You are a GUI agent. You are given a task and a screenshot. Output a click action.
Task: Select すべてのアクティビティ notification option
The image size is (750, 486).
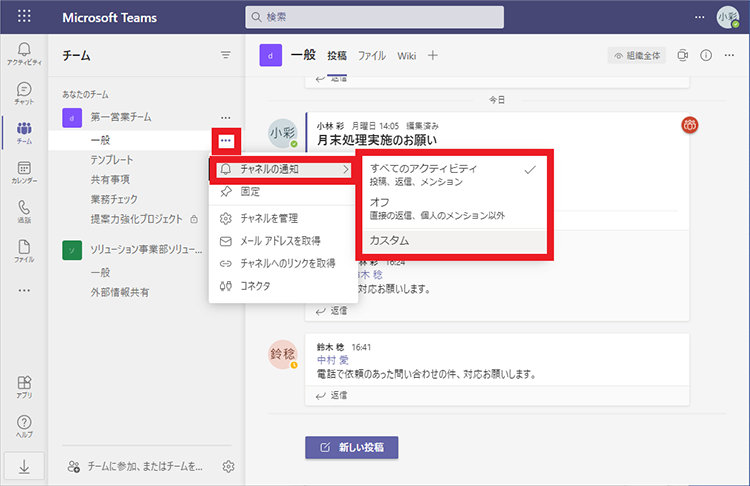click(454, 175)
